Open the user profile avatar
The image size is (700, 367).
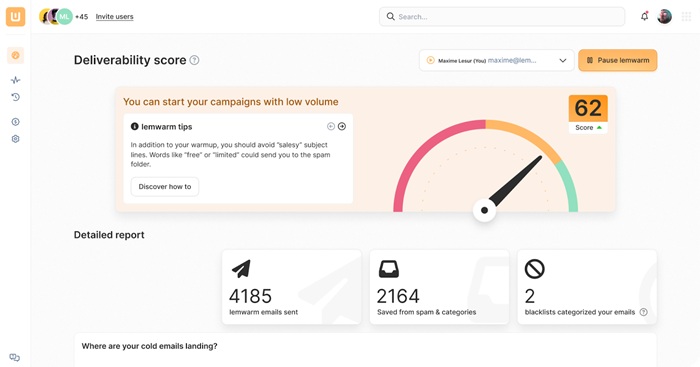pyautogui.click(x=665, y=17)
